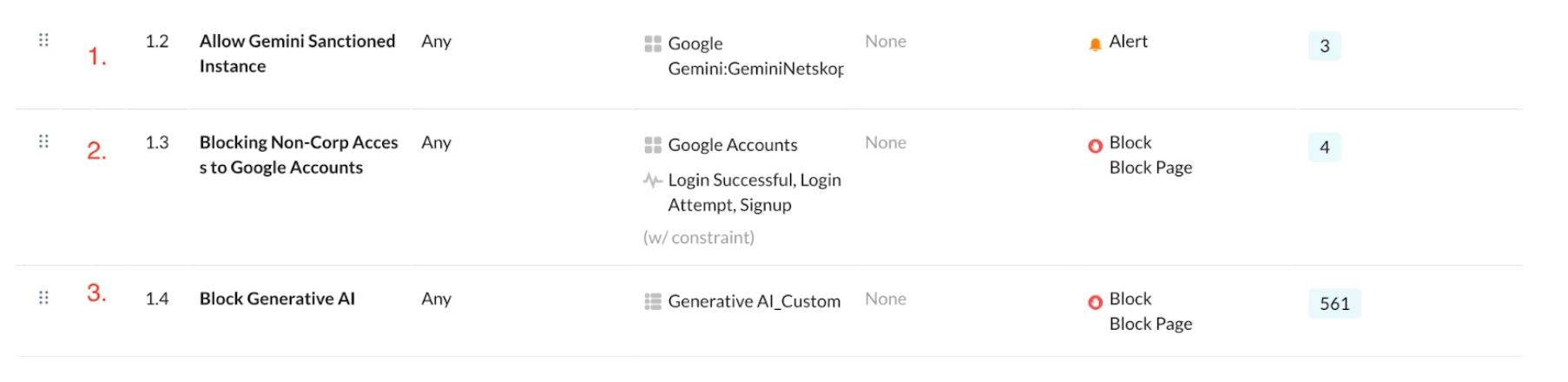Screen dimensions: 1568x382
Task: Click the Alert action label
Action: (x=1128, y=42)
